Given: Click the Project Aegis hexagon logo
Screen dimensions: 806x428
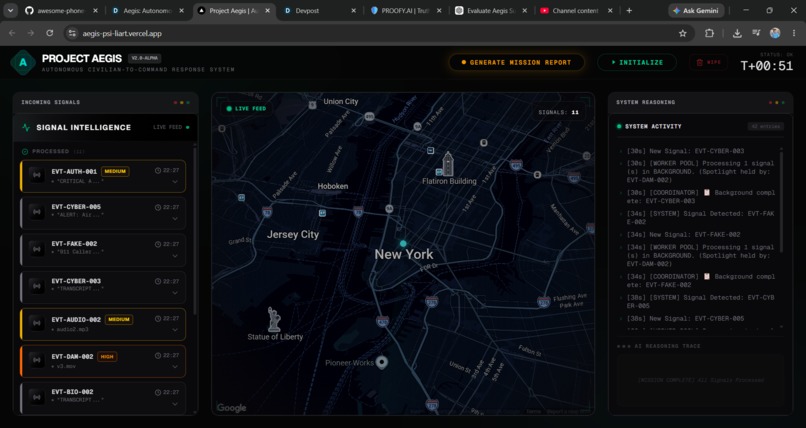Looking at the screenshot, I should coord(23,62).
